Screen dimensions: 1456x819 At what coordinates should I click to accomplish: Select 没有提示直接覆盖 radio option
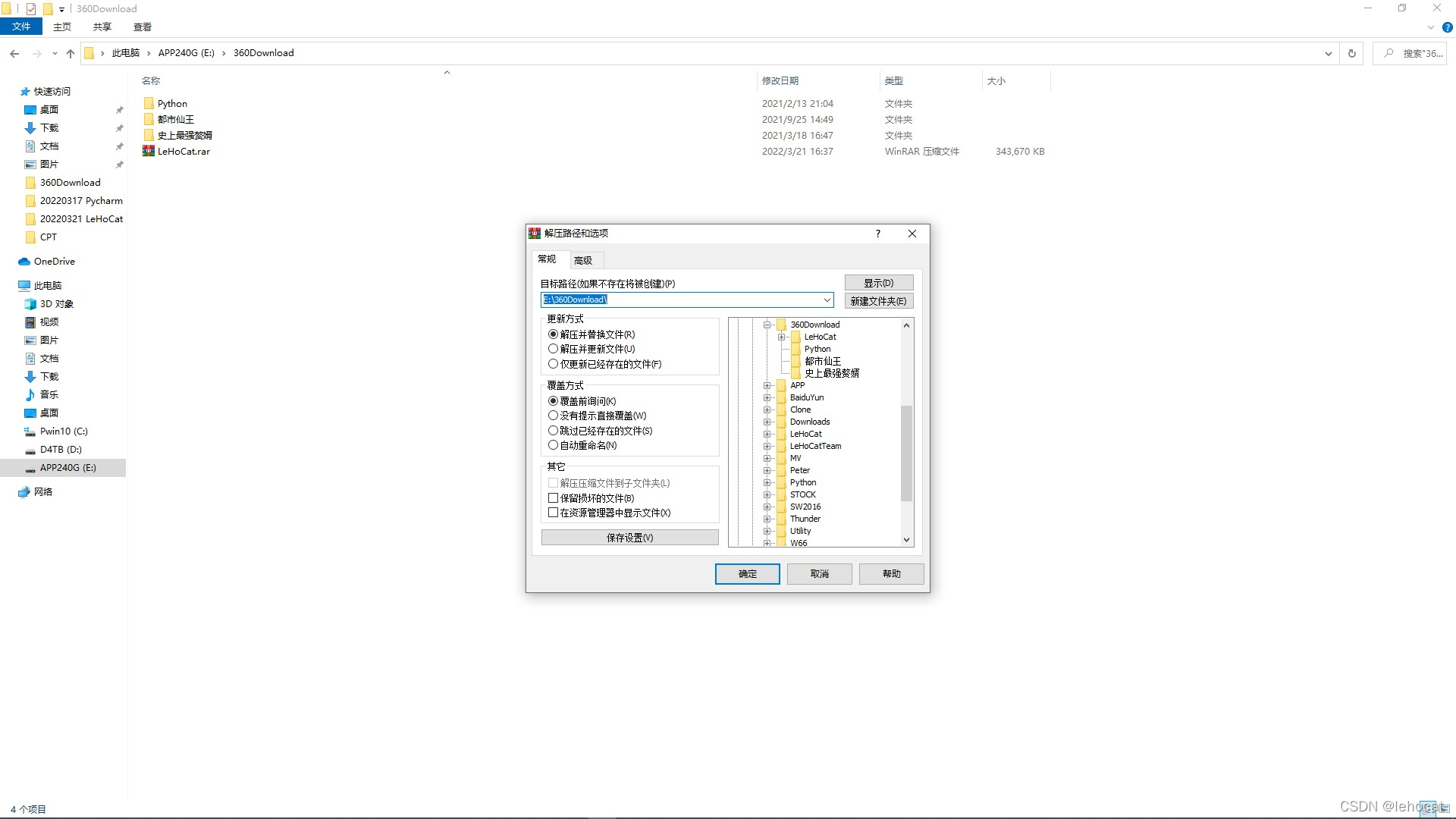[x=553, y=416]
